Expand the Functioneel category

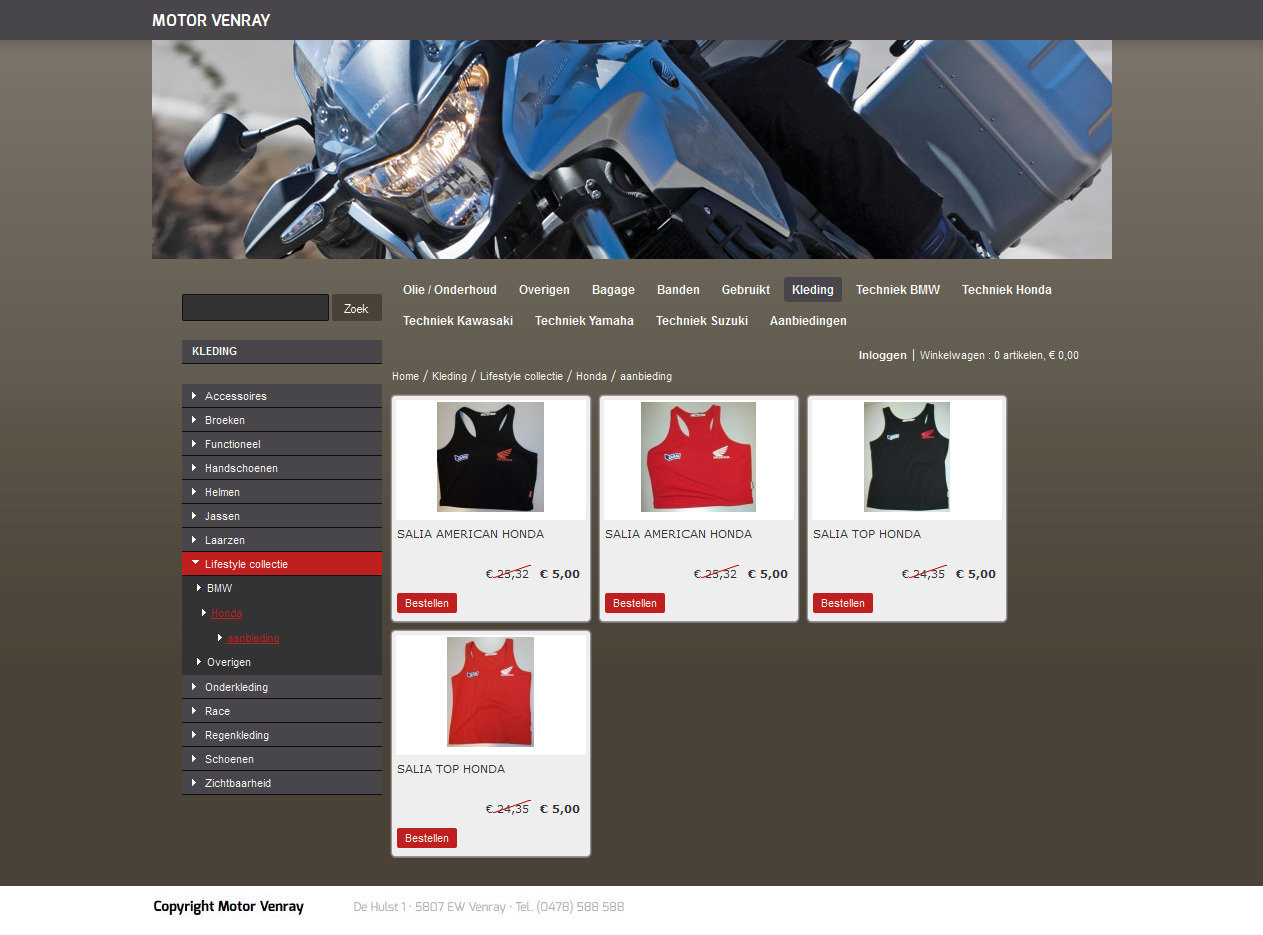pyautogui.click(x=282, y=444)
